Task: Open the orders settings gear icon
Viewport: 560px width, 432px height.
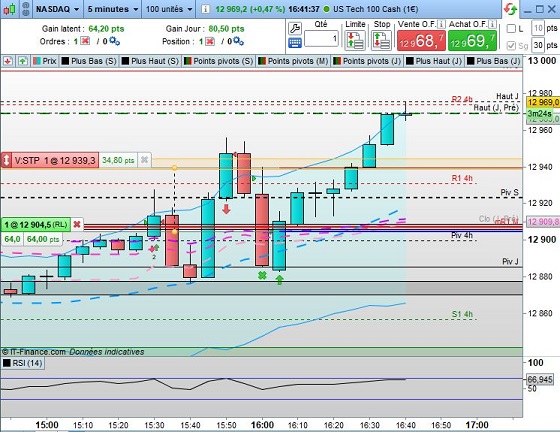Action: (x=114, y=41)
